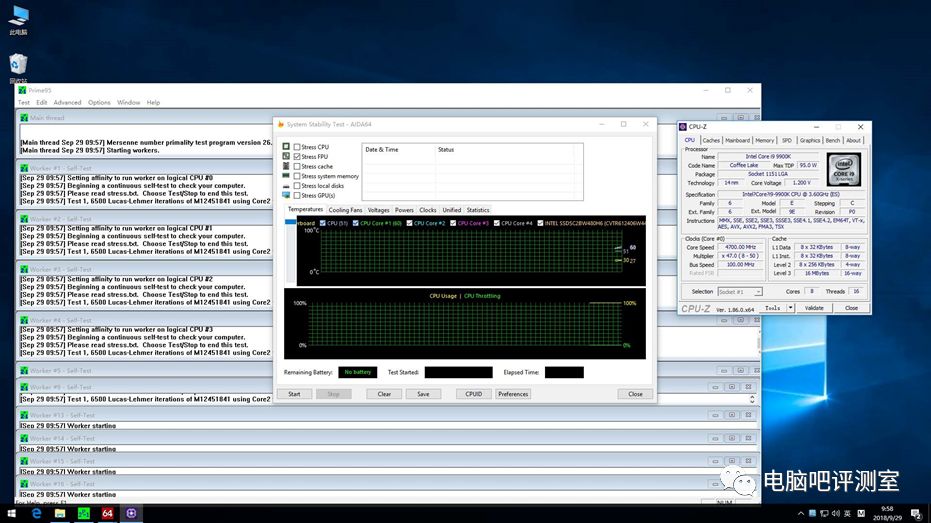Switch to Prime95 taskbar icon
The height and width of the screenshot is (523, 931).
pos(84,514)
